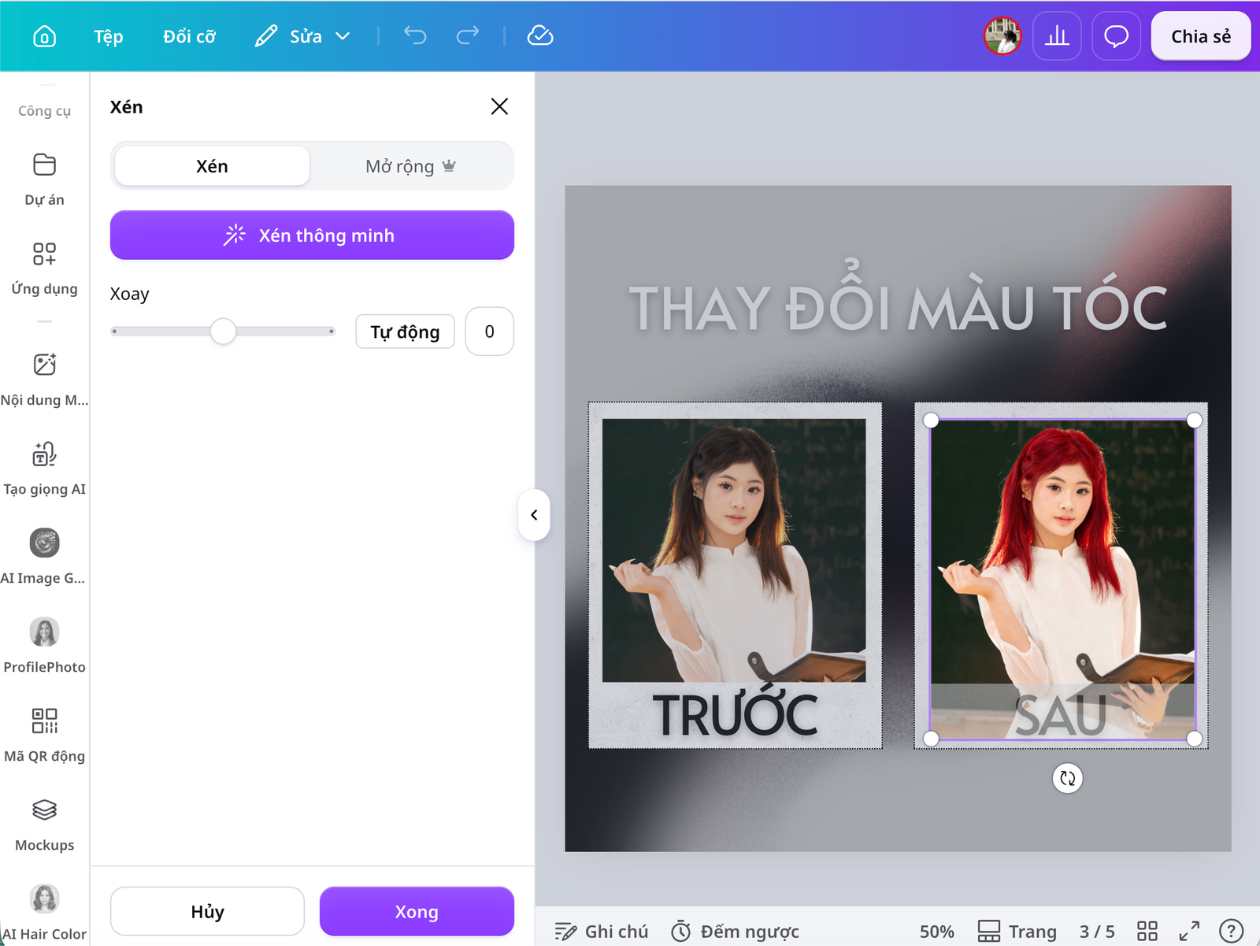The image size is (1260, 946).
Task: Click the Chia sẻ share button
Action: 1201,36
